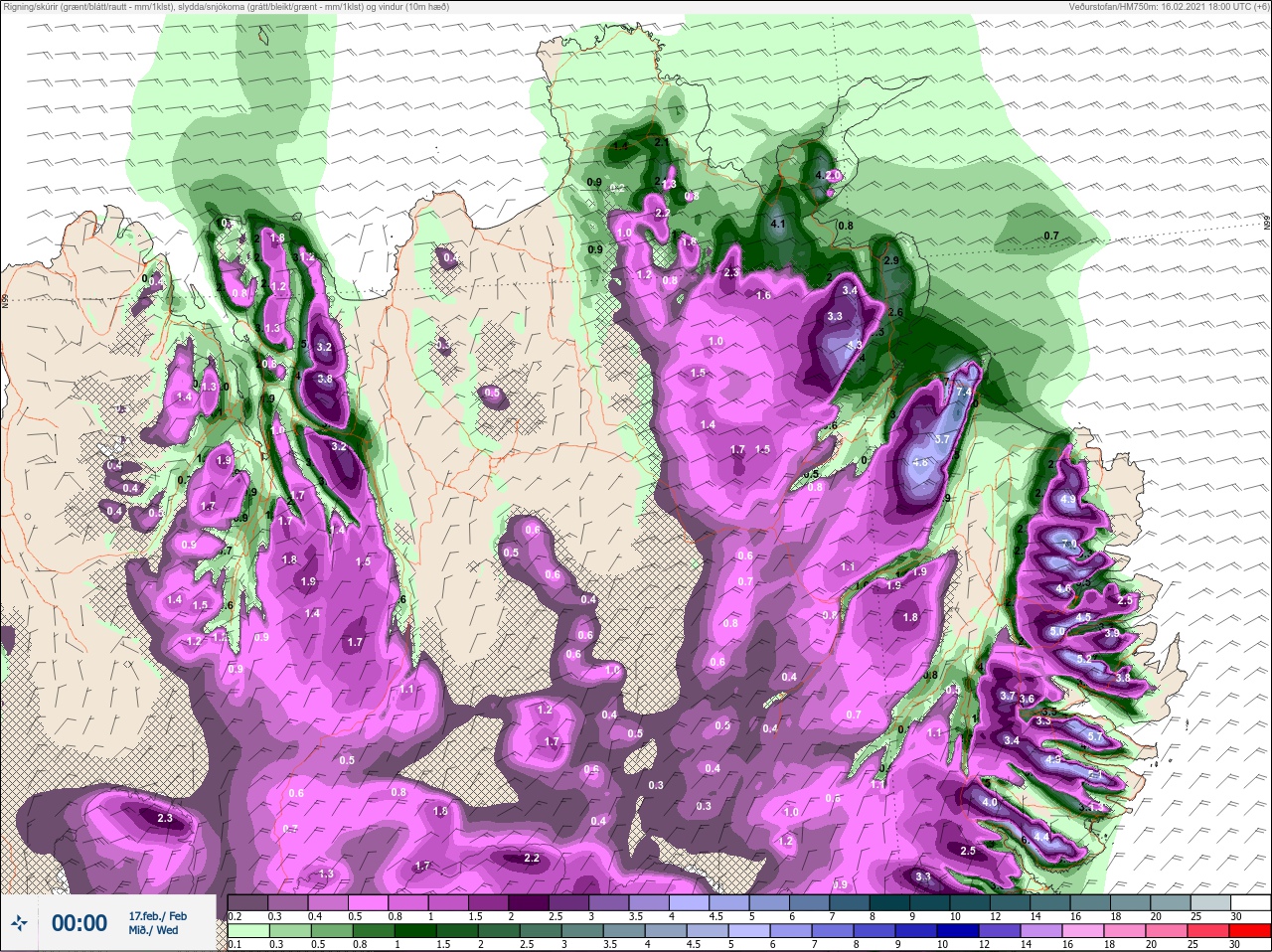Click the 5.2 precipitation value on map

[x=1084, y=659]
